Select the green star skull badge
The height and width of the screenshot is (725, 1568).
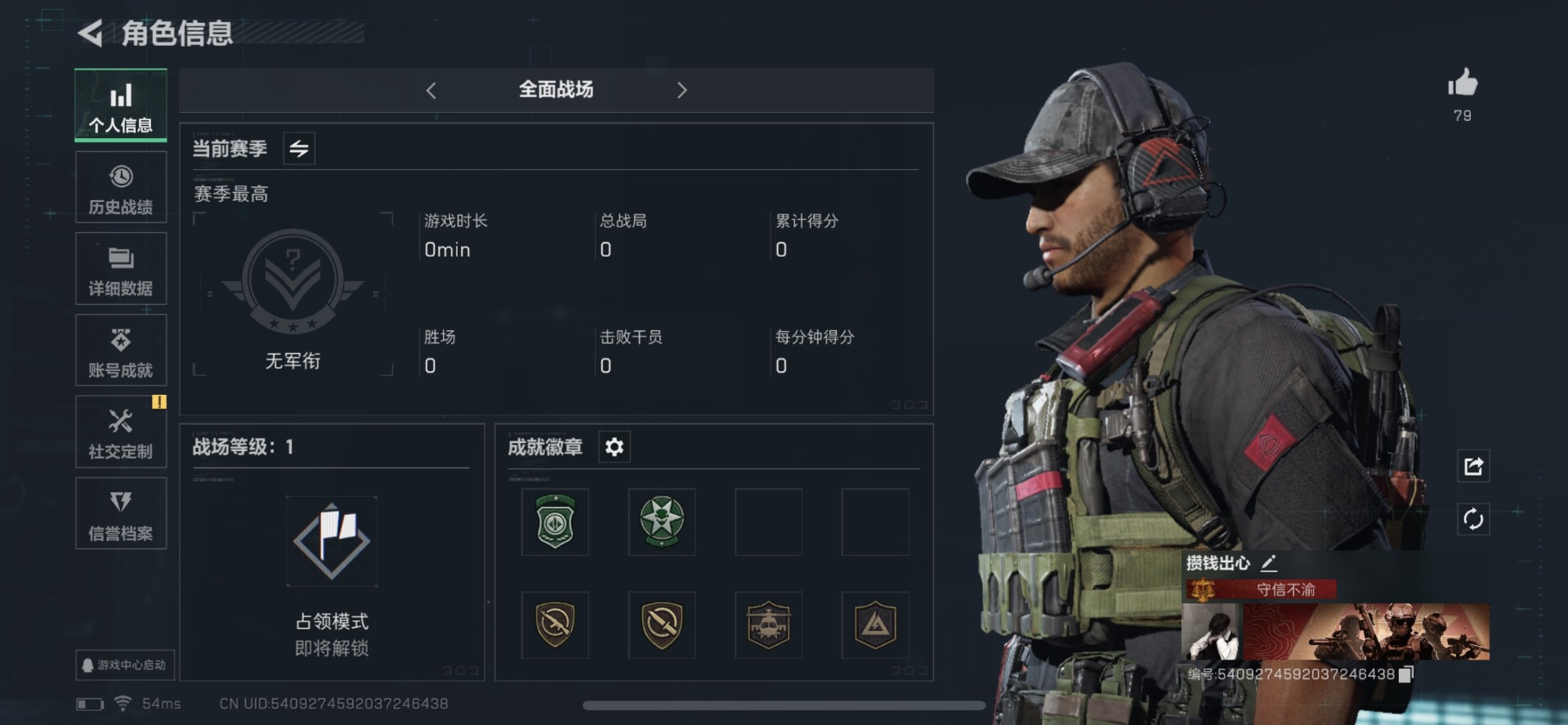click(x=662, y=522)
